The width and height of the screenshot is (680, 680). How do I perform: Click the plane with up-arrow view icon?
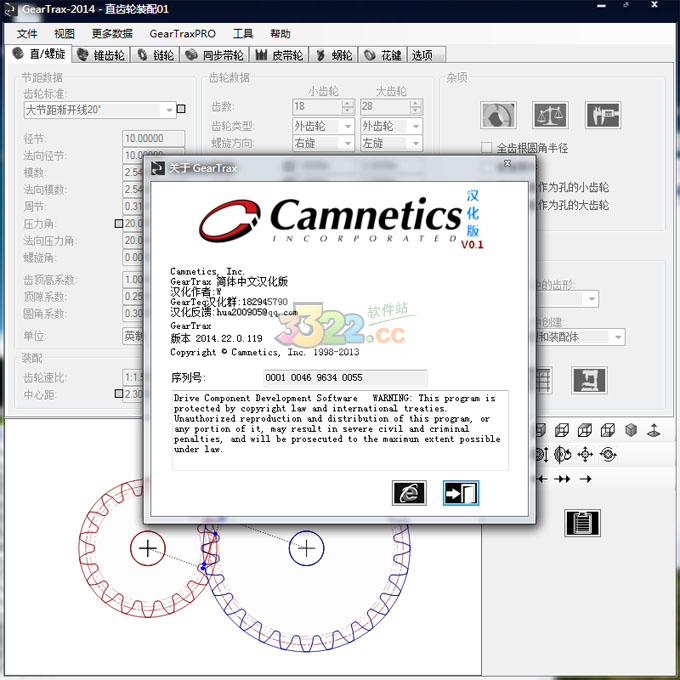coord(653,430)
